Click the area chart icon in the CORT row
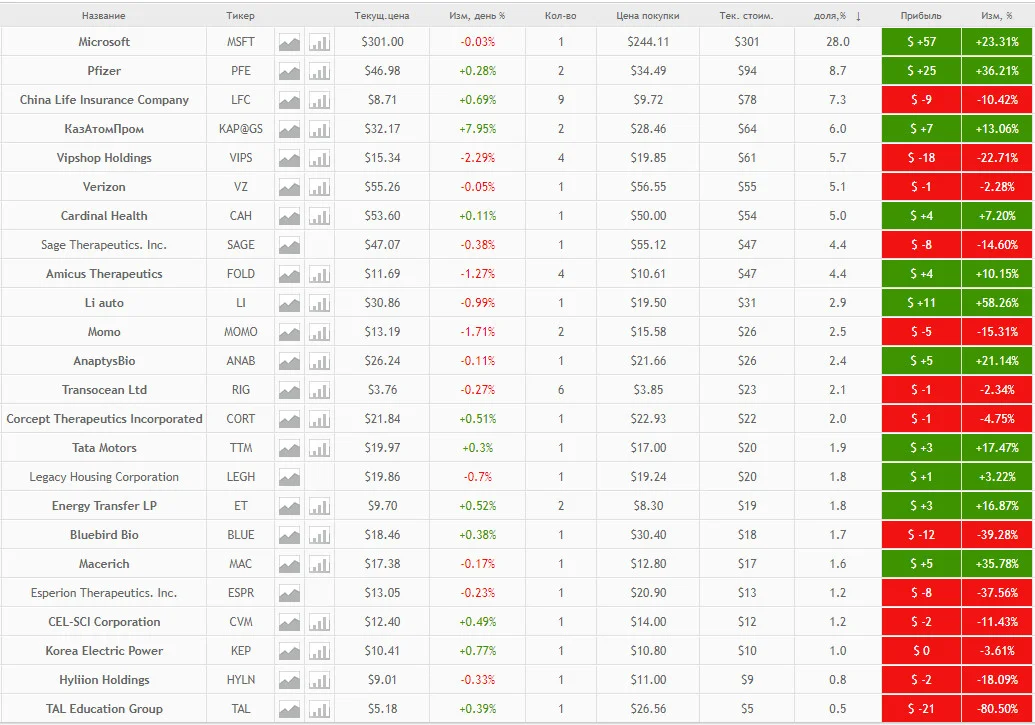This screenshot has width=1035, height=725. pos(289,421)
